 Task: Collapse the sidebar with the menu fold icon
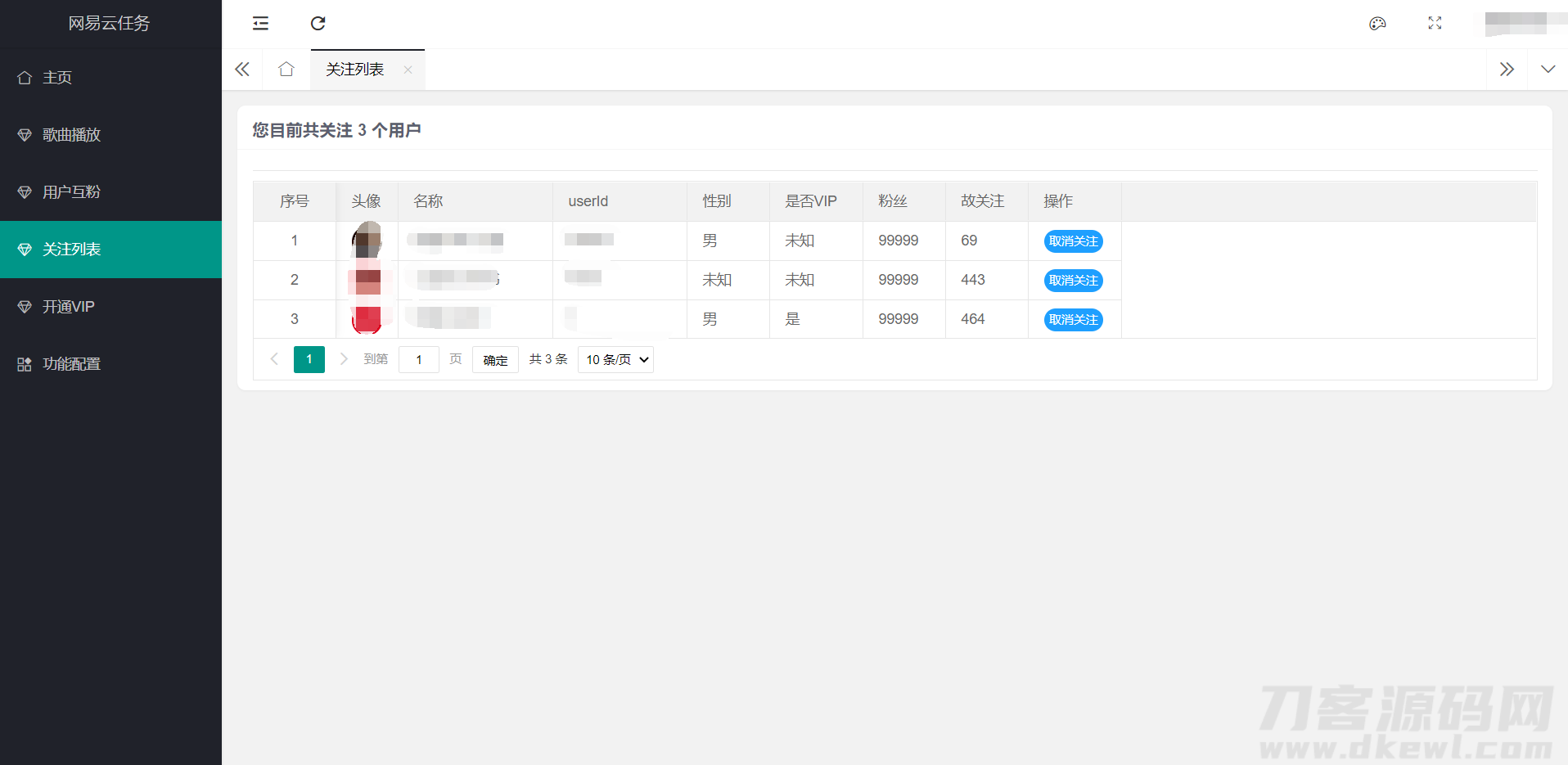260,24
